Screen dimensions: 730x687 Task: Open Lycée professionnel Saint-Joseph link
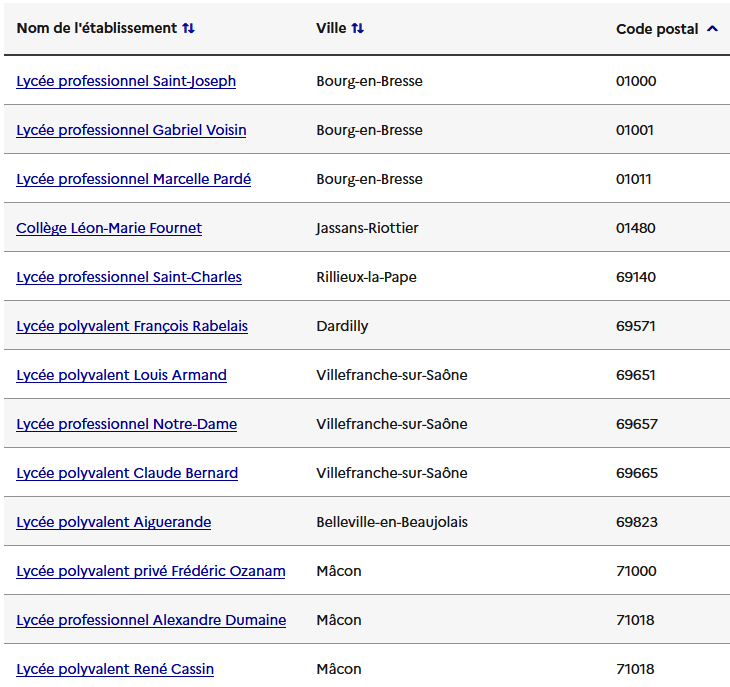tap(126, 81)
